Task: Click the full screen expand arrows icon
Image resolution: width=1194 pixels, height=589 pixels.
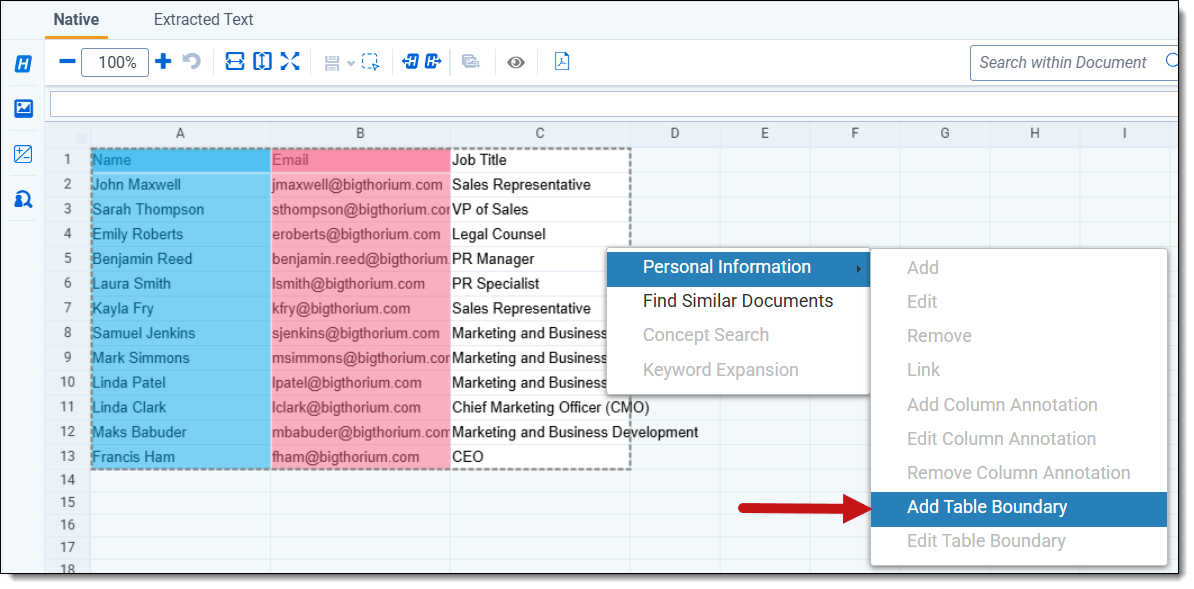Action: tap(290, 62)
